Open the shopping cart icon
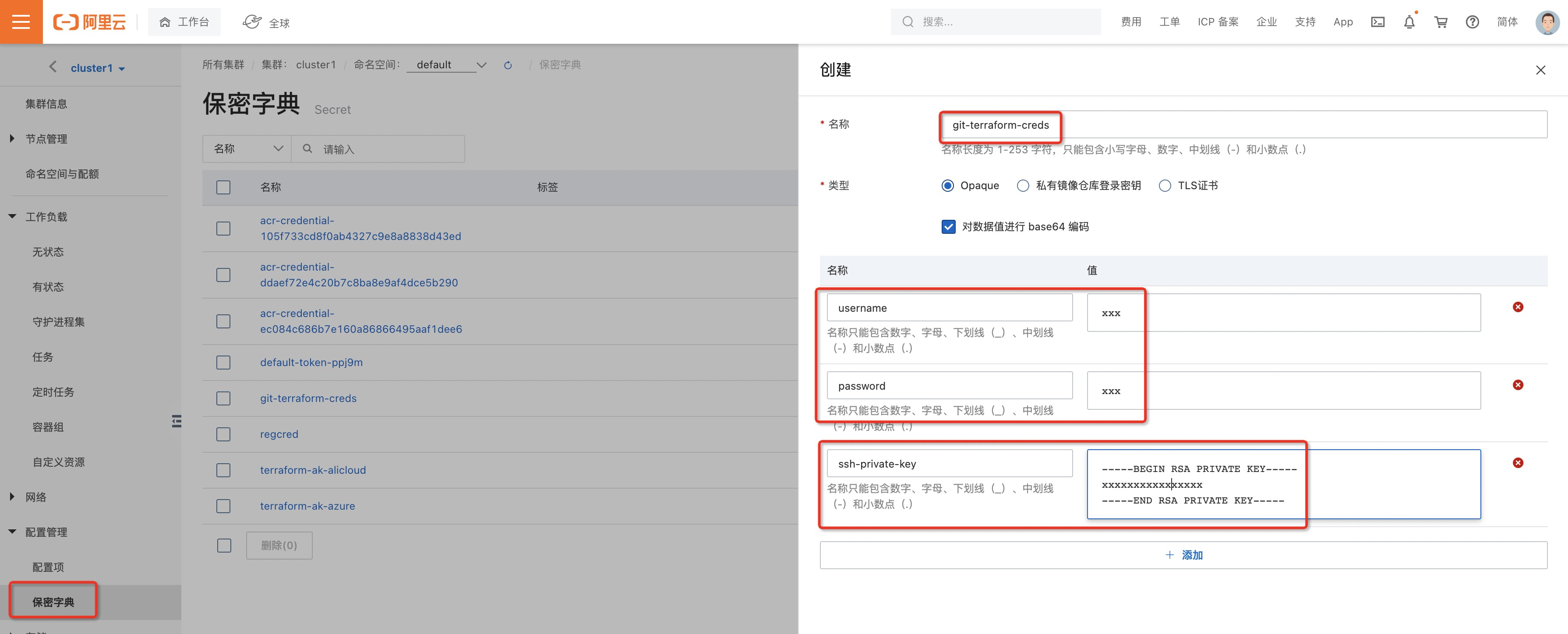The height and width of the screenshot is (634, 1568). click(1441, 22)
